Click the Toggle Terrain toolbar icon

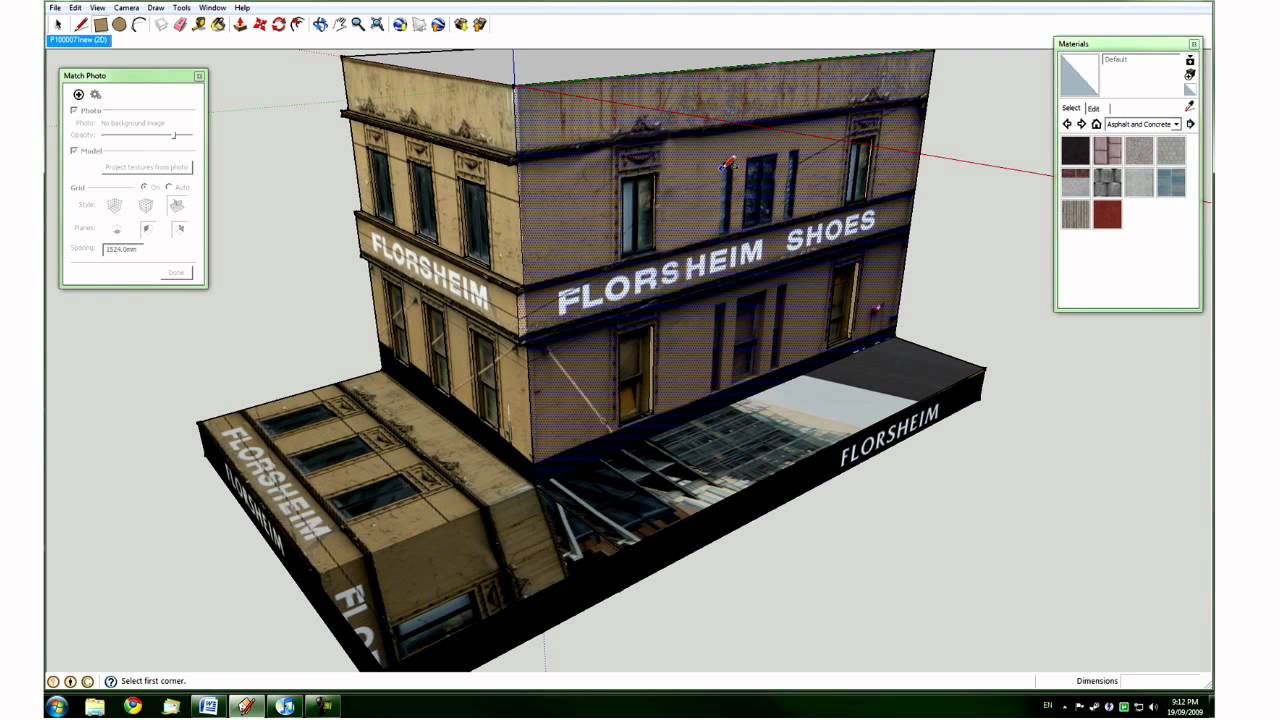419,24
